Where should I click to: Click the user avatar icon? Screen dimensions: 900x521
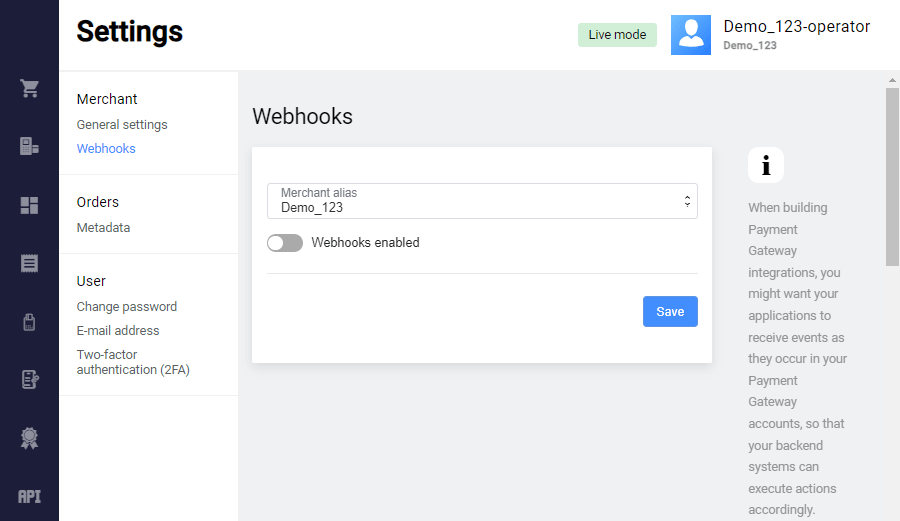(690, 35)
